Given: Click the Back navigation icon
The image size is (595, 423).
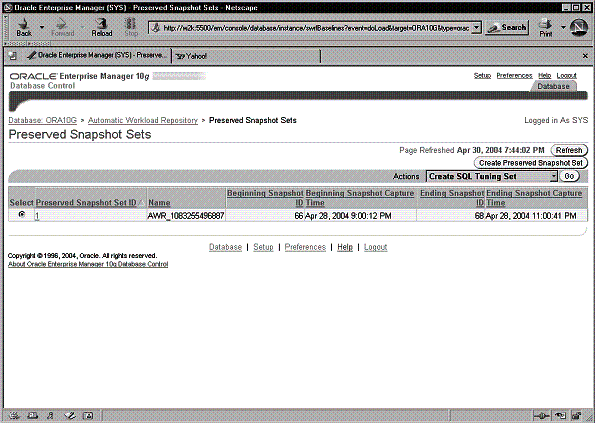Looking at the screenshot, I should [24, 27].
